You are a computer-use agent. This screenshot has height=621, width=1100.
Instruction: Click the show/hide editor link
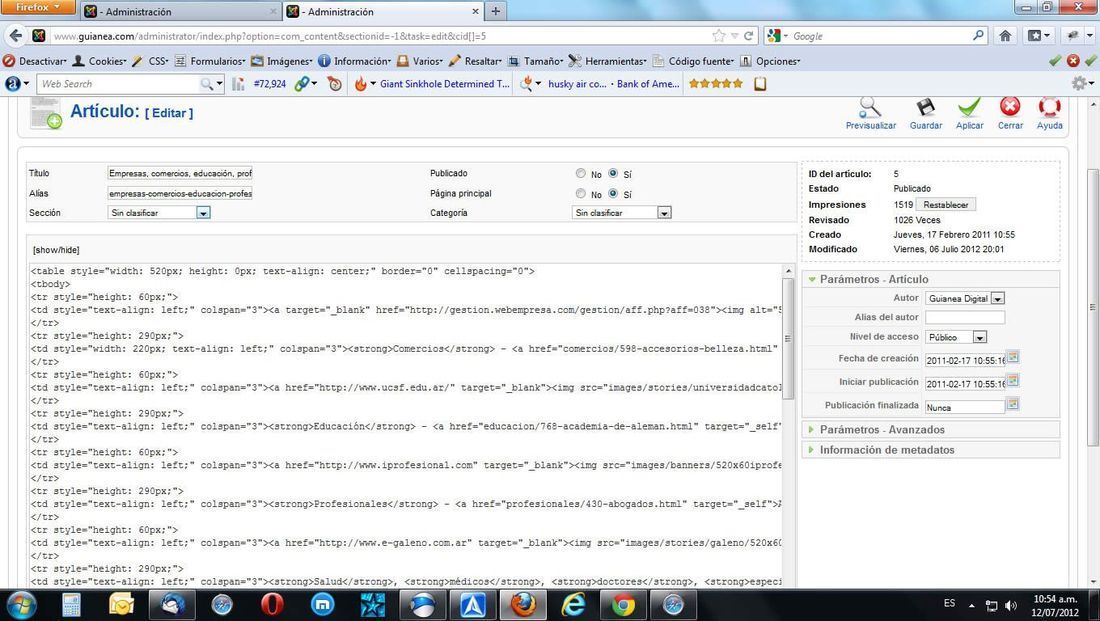click(56, 250)
